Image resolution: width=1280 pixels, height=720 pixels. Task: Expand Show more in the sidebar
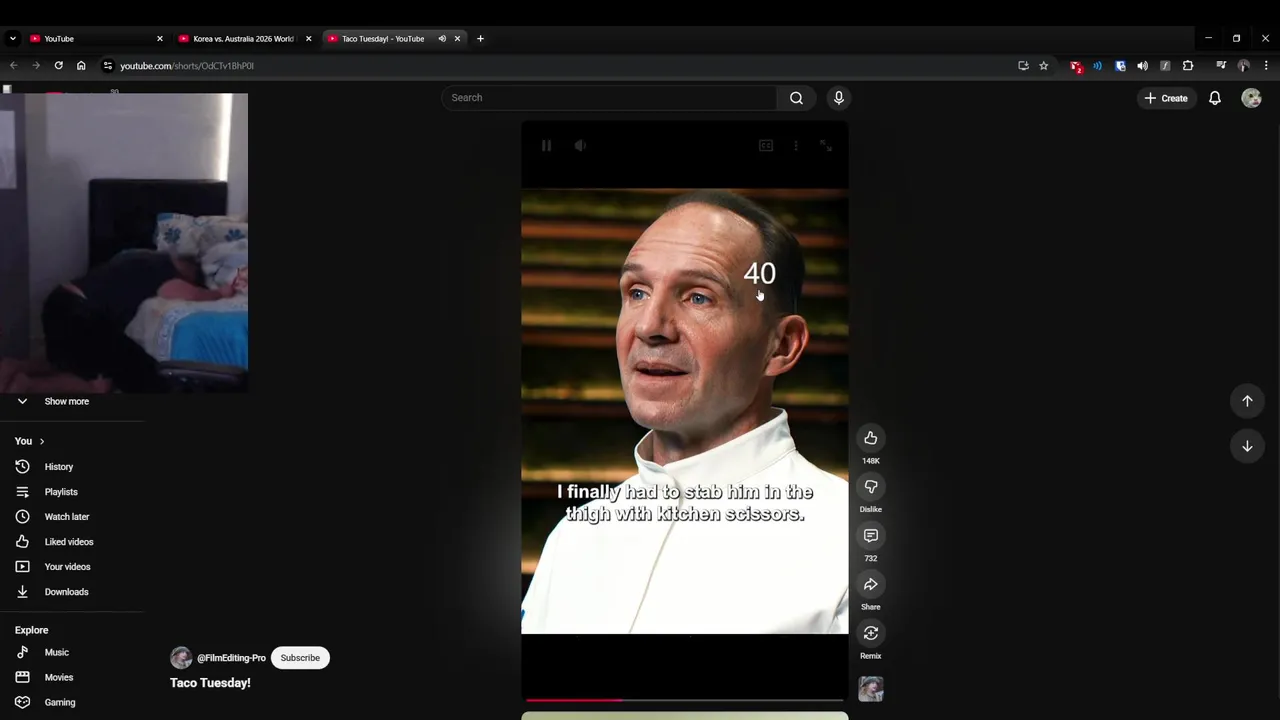(66, 401)
